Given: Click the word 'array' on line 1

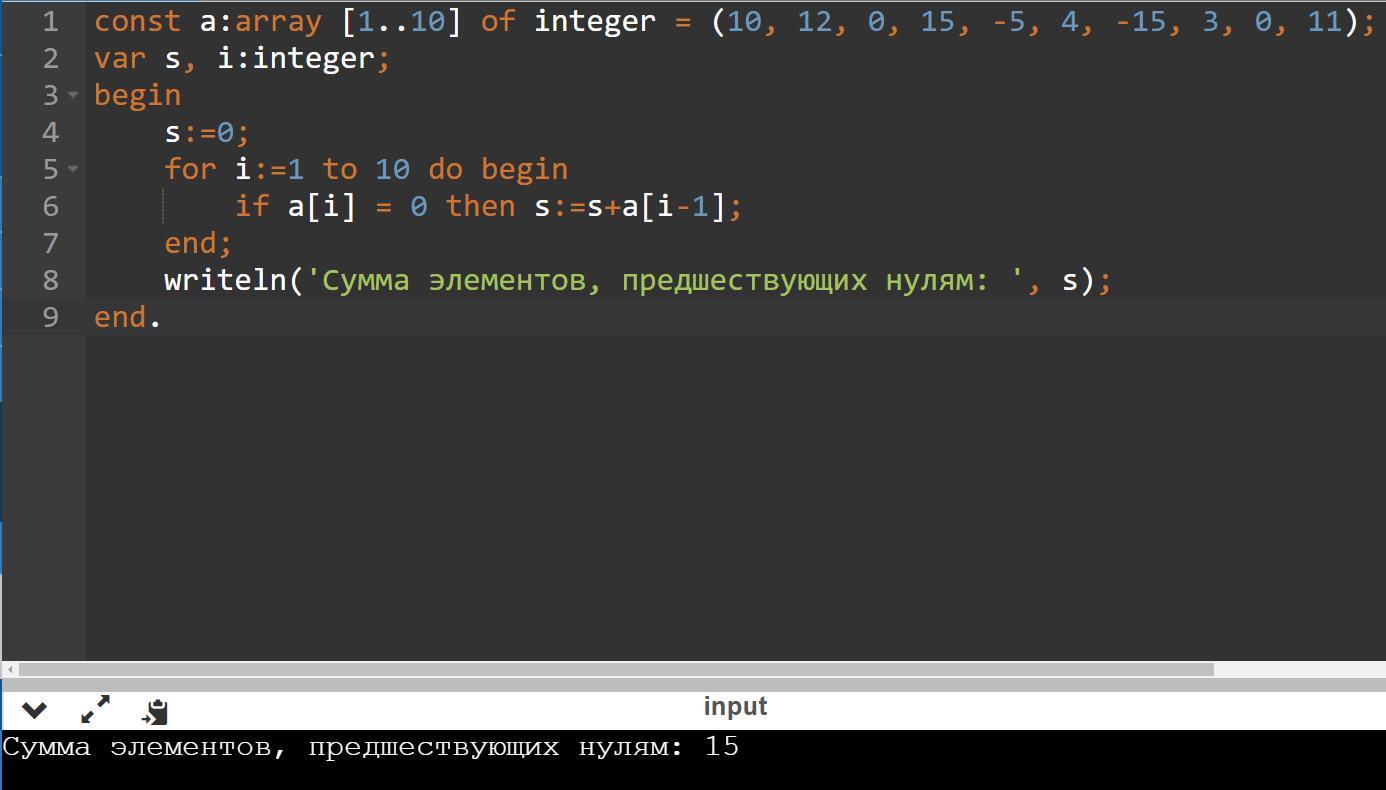Looking at the screenshot, I should [x=278, y=21].
